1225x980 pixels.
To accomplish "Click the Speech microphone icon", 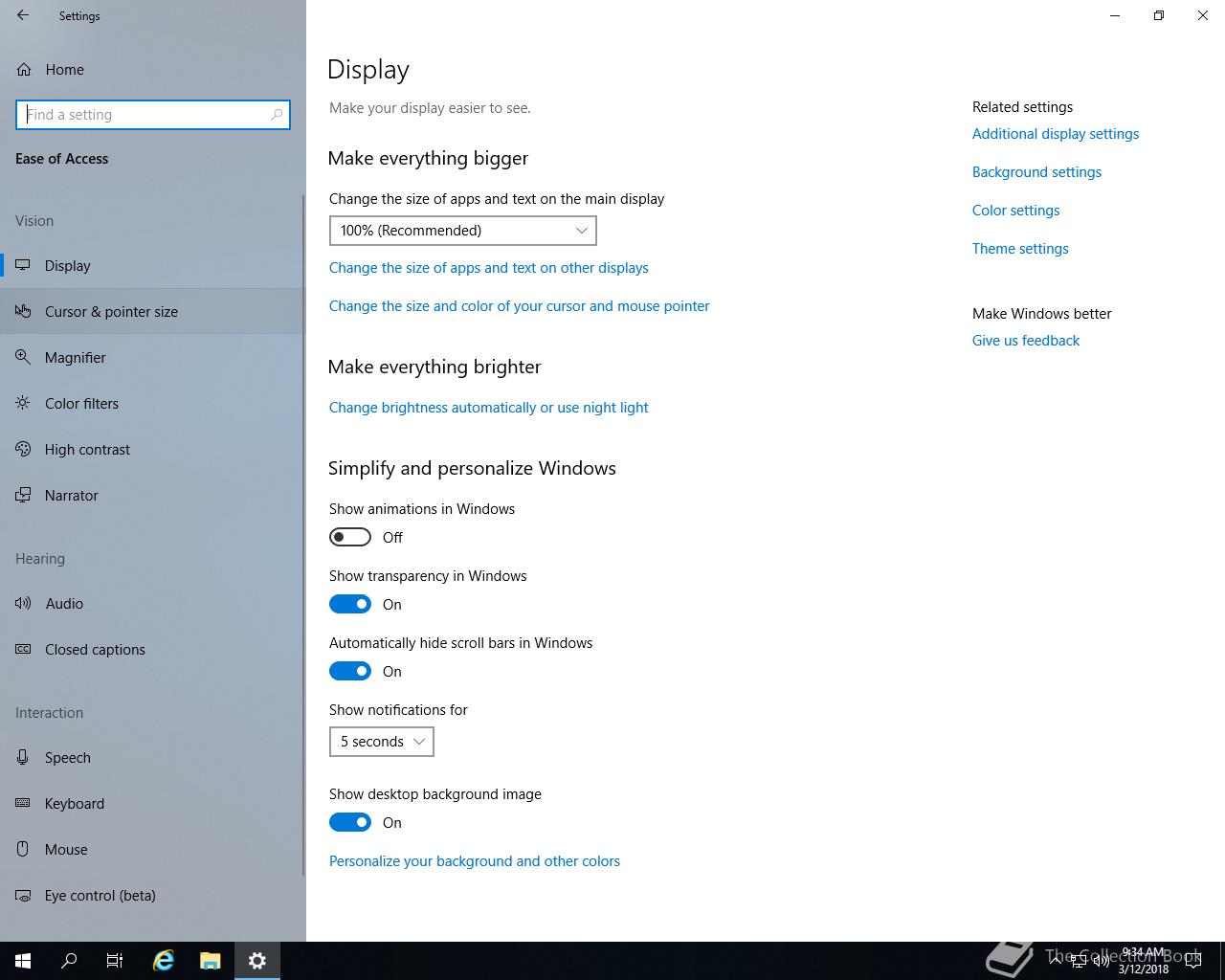I will (23, 757).
